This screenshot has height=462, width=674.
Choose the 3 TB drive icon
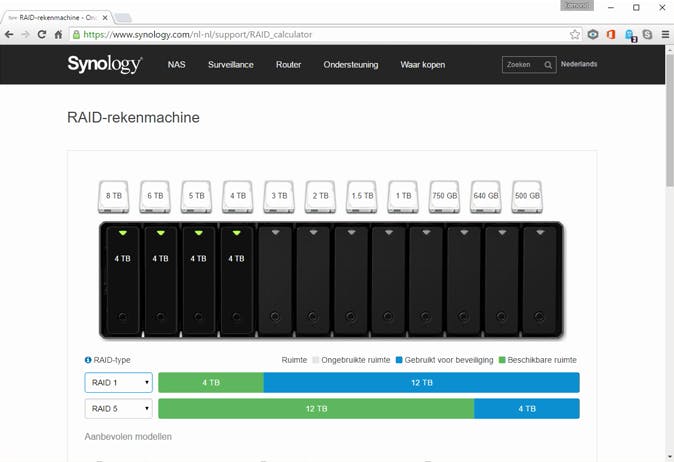279,196
